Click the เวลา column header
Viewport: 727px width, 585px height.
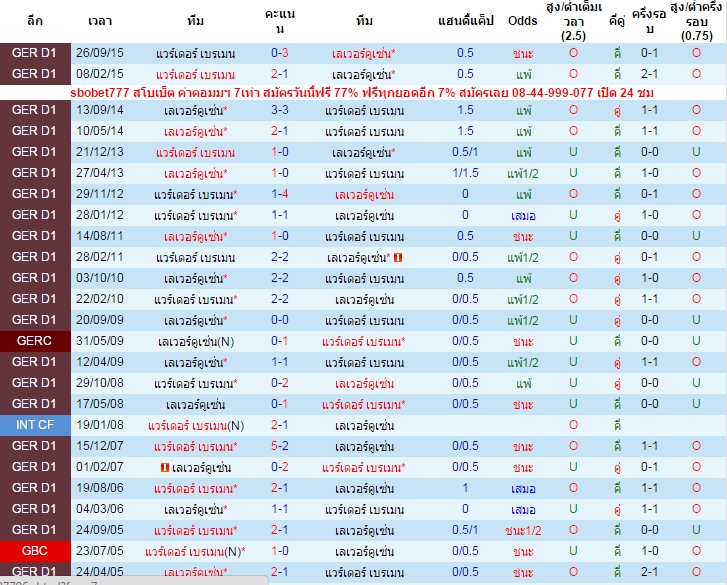[100, 21]
